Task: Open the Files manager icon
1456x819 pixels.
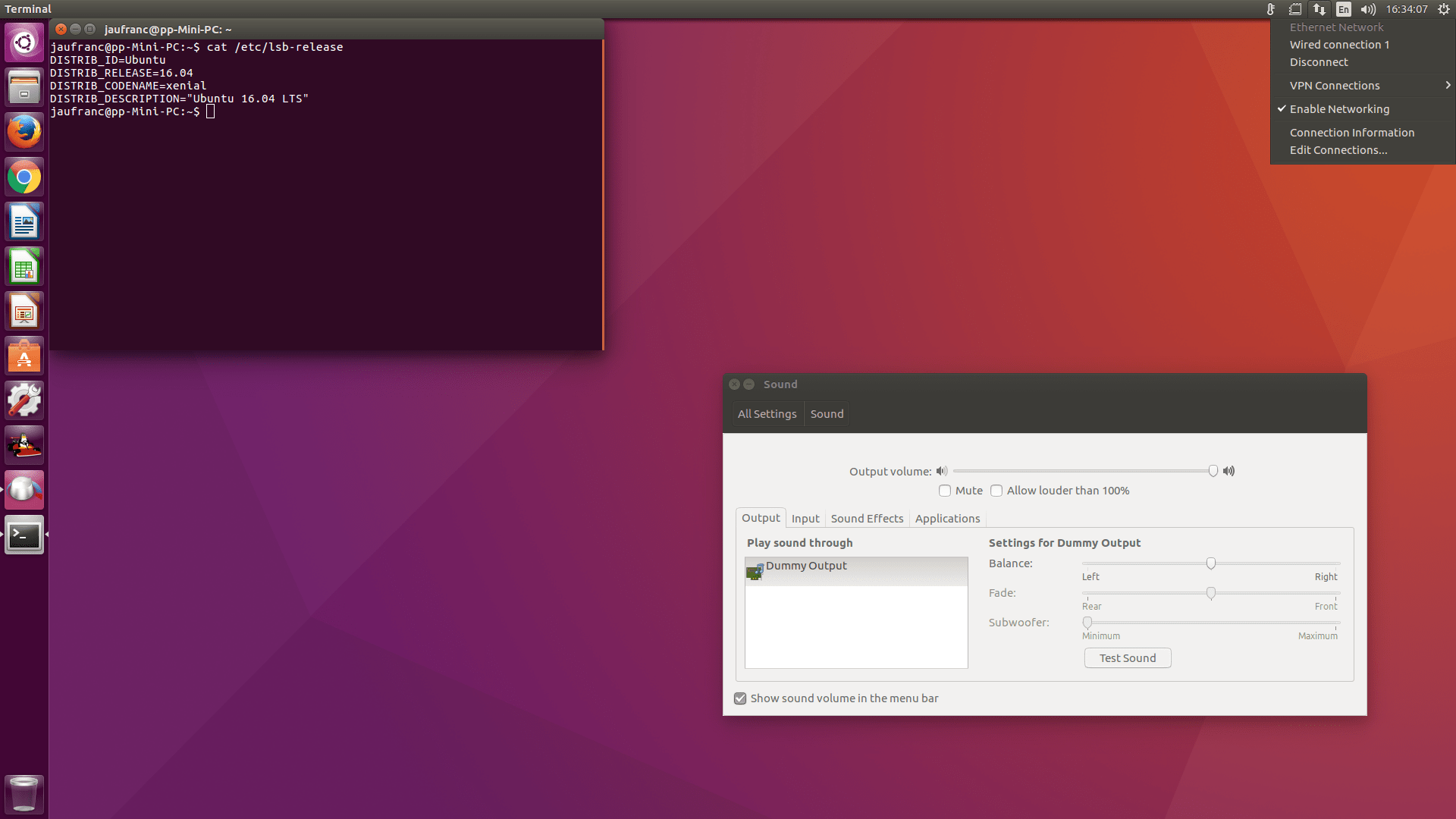Action: tap(24, 87)
